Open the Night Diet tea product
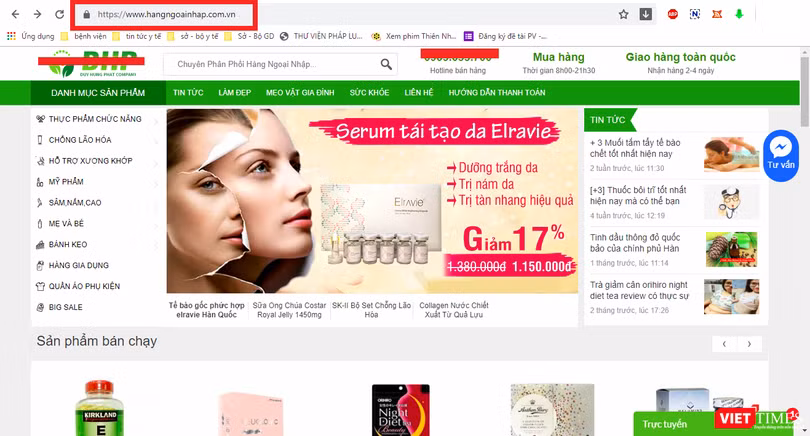This screenshot has width=810, height=436. click(x=400, y=410)
